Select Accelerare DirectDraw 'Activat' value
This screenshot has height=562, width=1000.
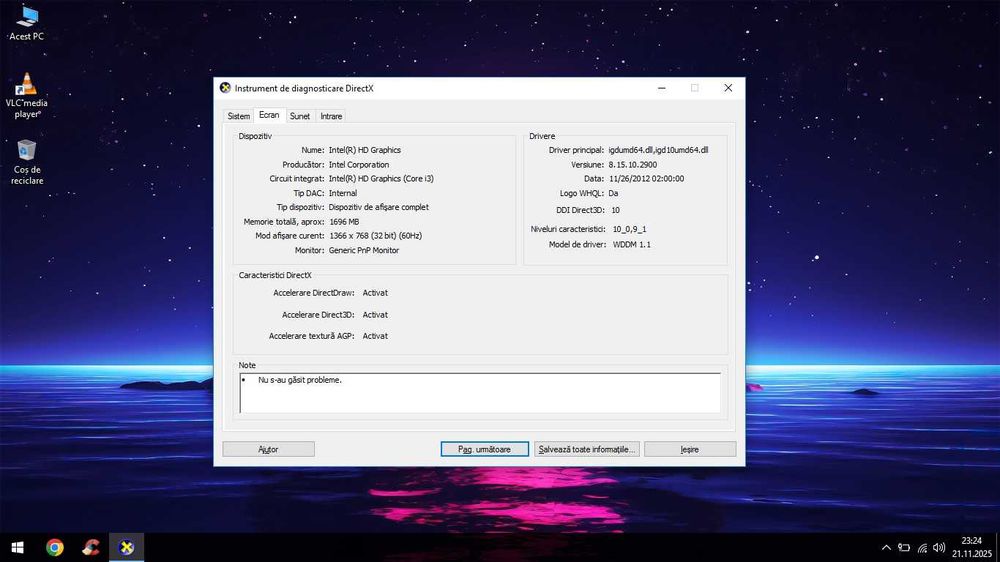[x=375, y=293]
